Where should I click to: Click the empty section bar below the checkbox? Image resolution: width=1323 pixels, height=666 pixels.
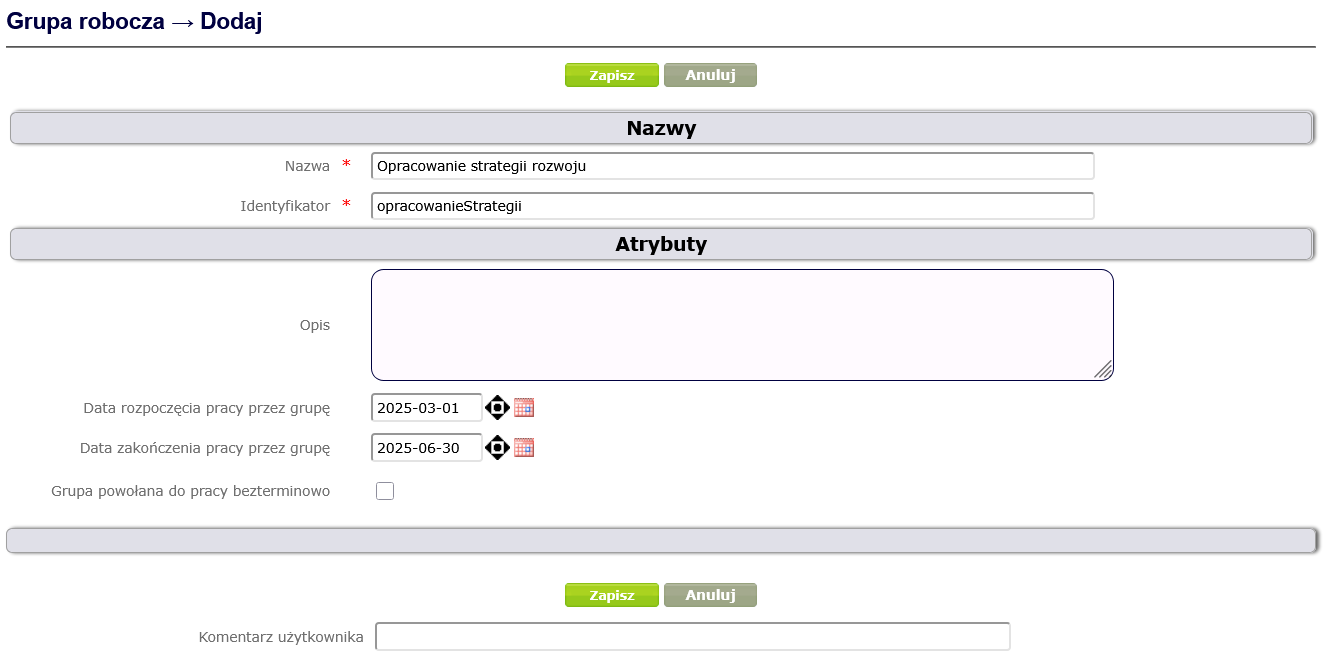(x=660, y=540)
